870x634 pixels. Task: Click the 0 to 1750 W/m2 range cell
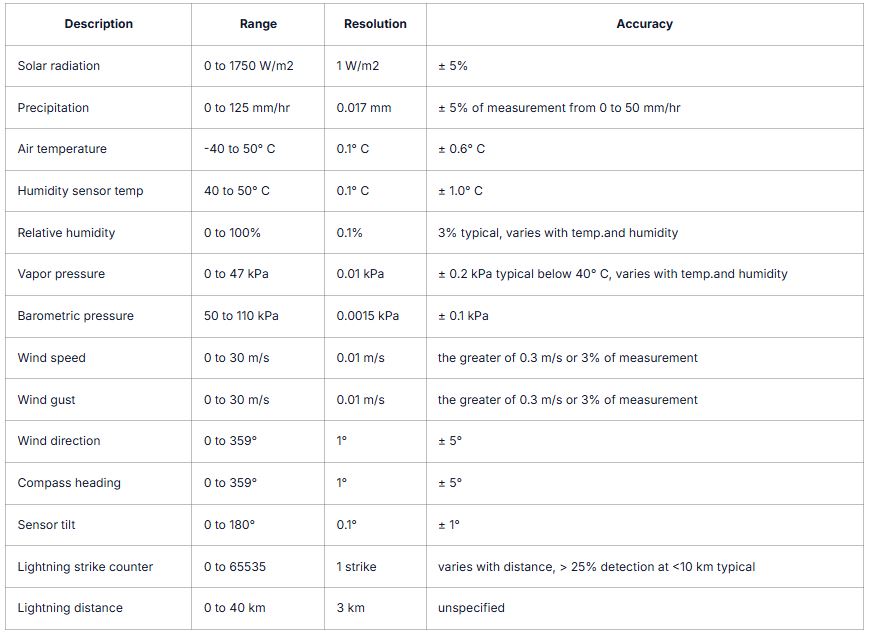pos(248,66)
